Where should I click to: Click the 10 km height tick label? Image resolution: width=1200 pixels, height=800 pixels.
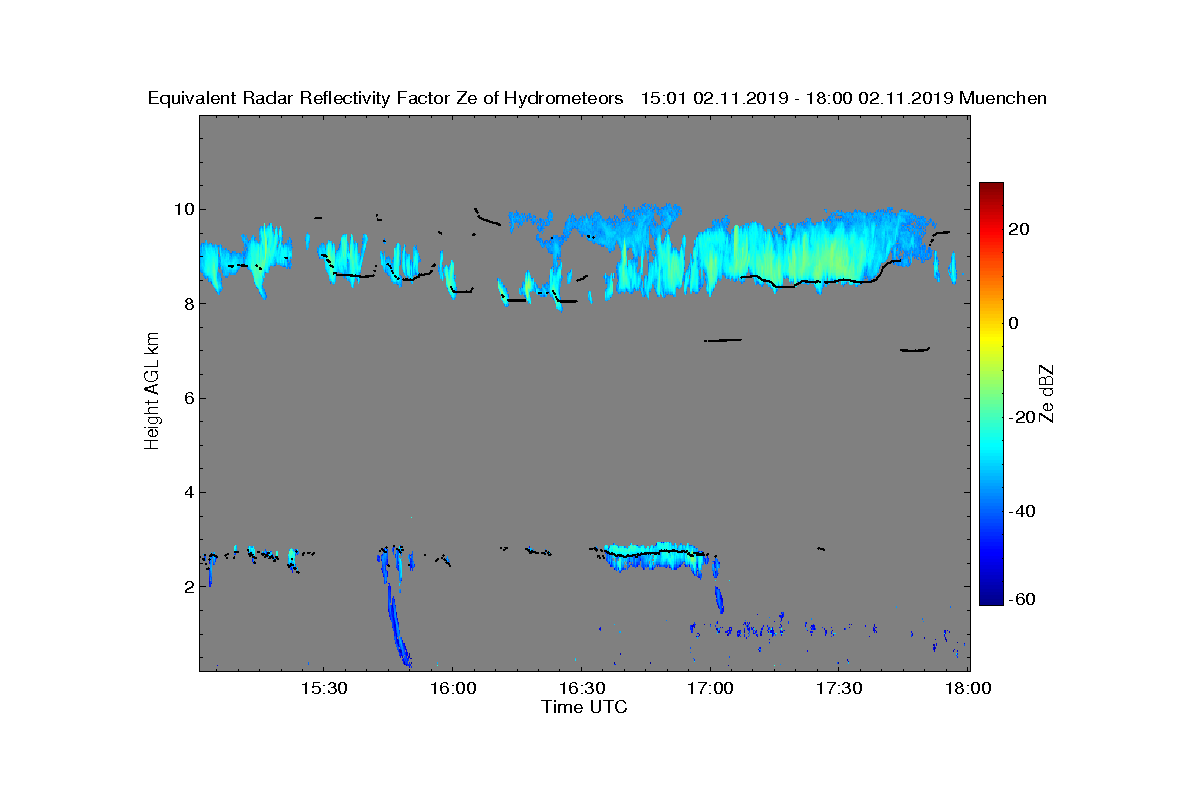click(x=184, y=209)
